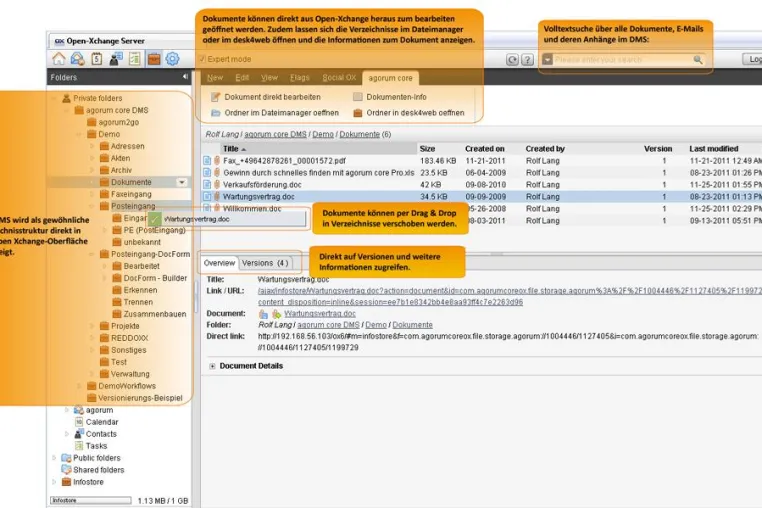This screenshot has width=762, height=508.
Task: Select the Versionierungs-Beispiel folder
Action: coord(135,398)
